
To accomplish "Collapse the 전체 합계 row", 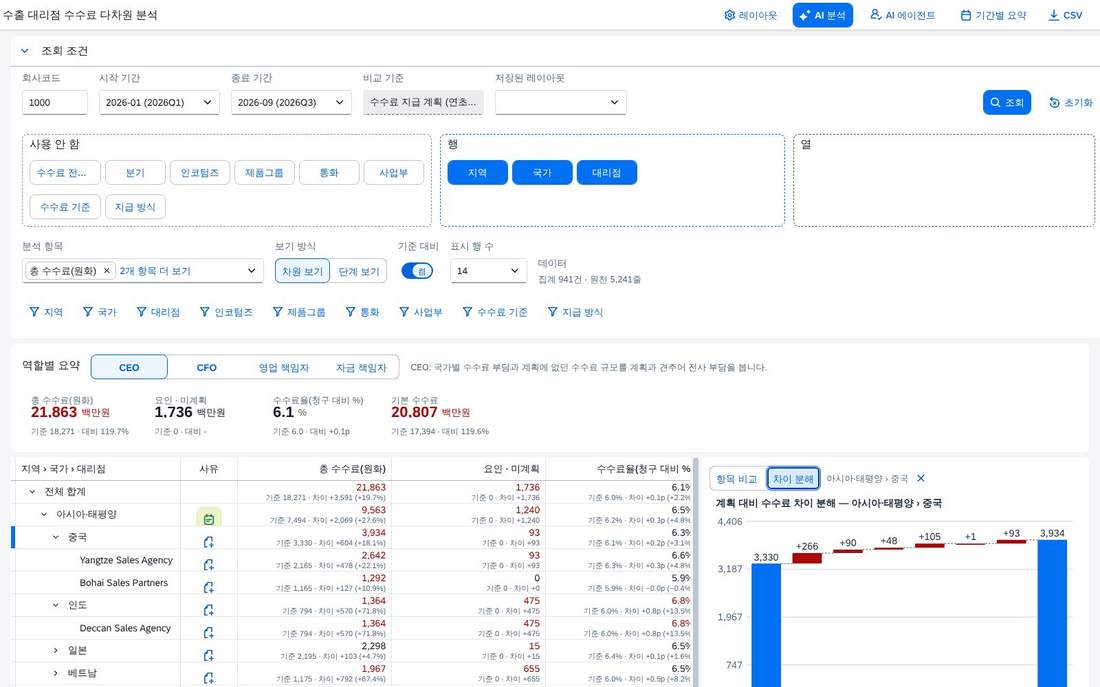I will pos(32,491).
